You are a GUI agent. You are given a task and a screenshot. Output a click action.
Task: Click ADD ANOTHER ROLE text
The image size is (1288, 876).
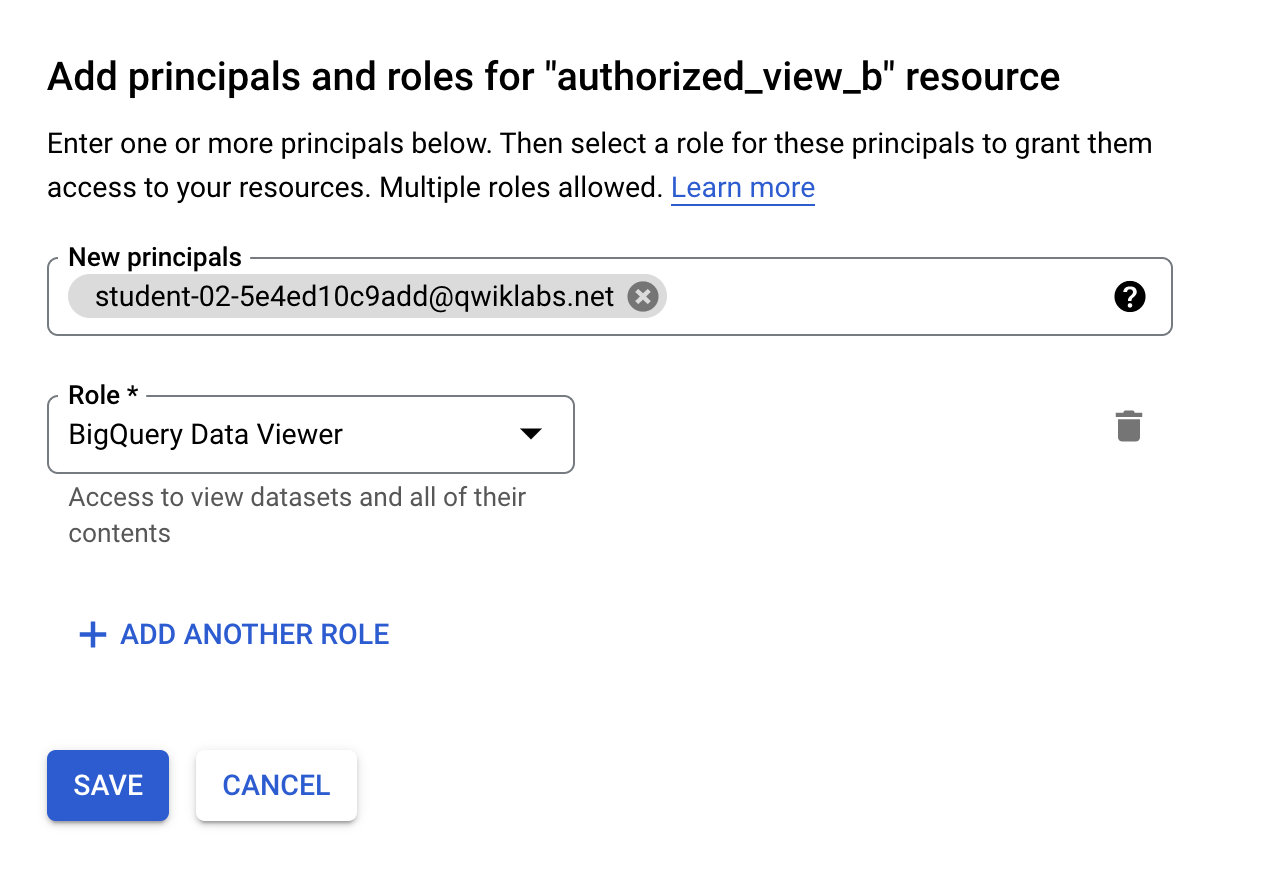pos(255,635)
